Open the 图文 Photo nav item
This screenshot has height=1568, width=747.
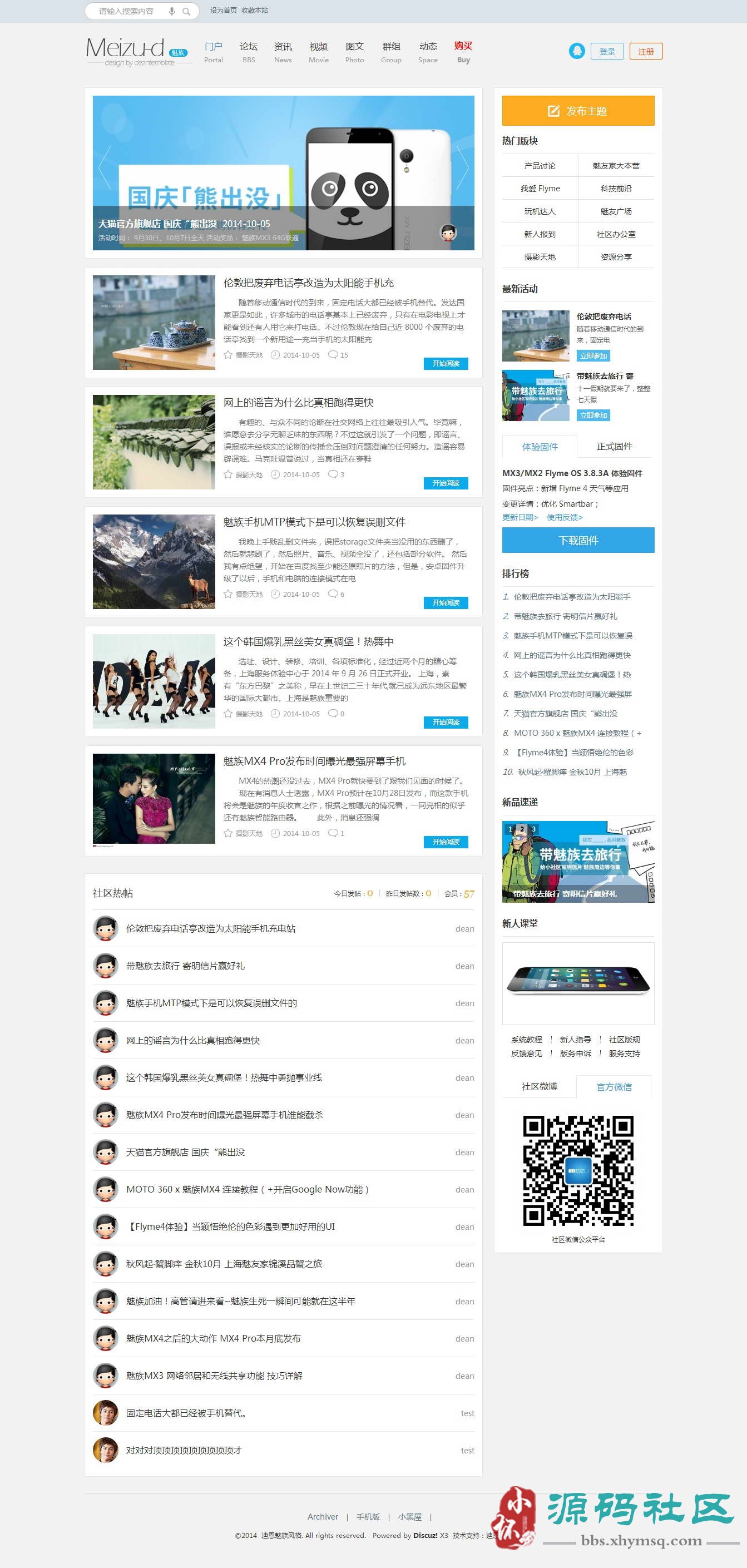click(355, 52)
